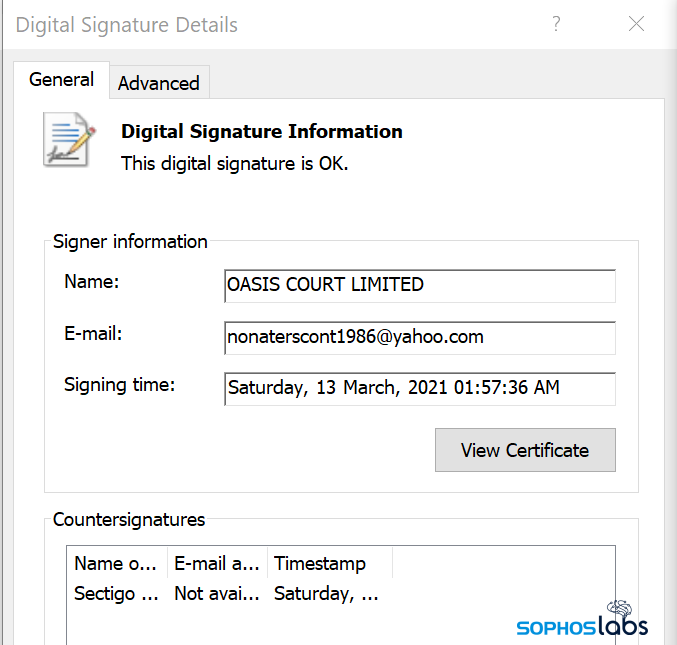The width and height of the screenshot is (677, 645).
Task: Select the General tab
Action: (61, 80)
